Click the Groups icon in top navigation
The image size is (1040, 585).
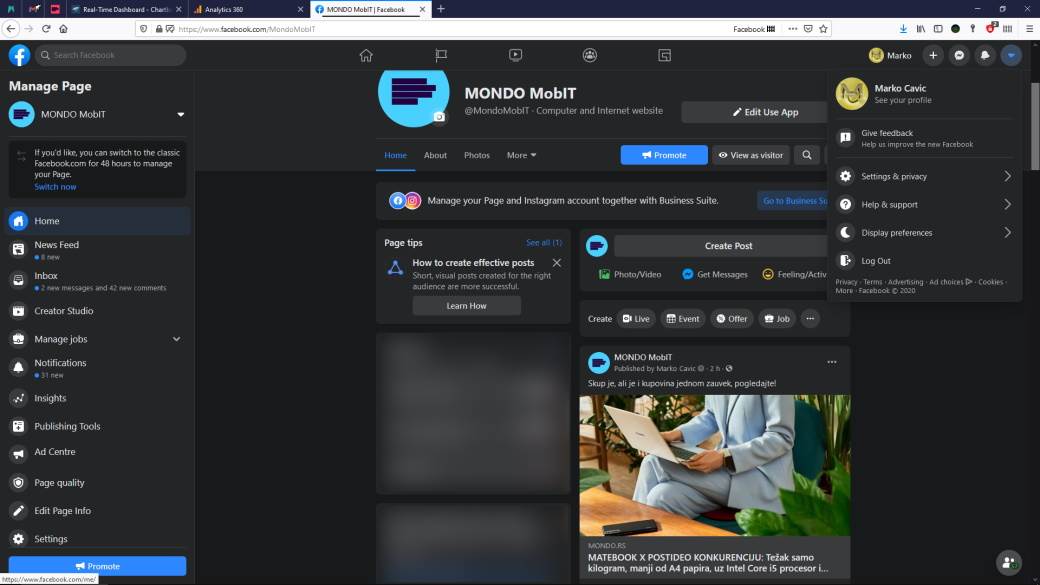tap(590, 55)
